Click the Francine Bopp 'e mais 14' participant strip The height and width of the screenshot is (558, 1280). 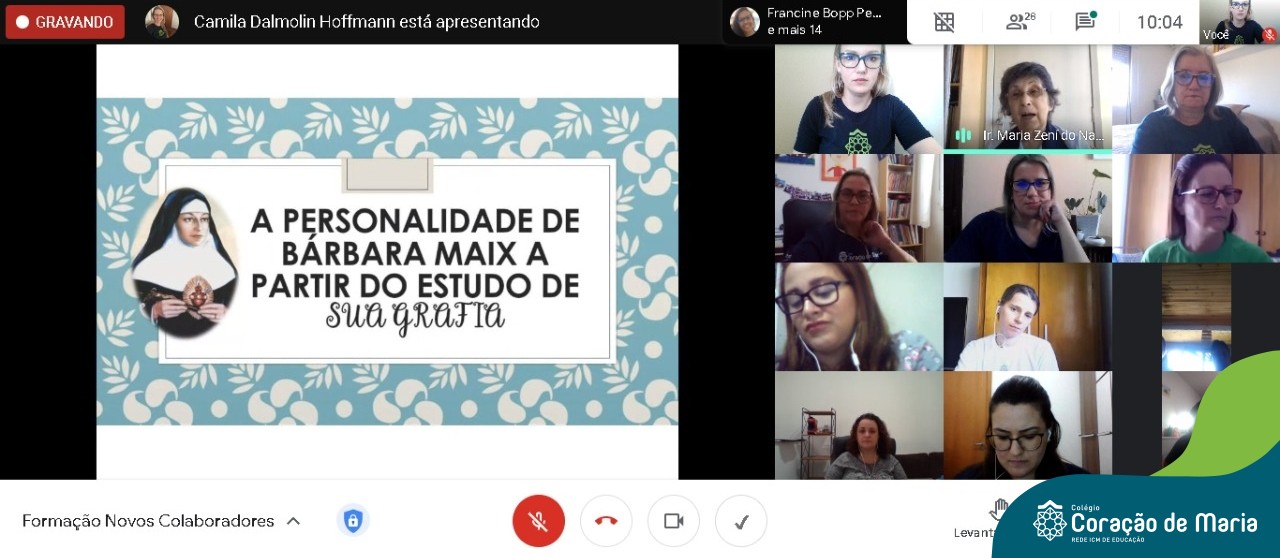825,22
